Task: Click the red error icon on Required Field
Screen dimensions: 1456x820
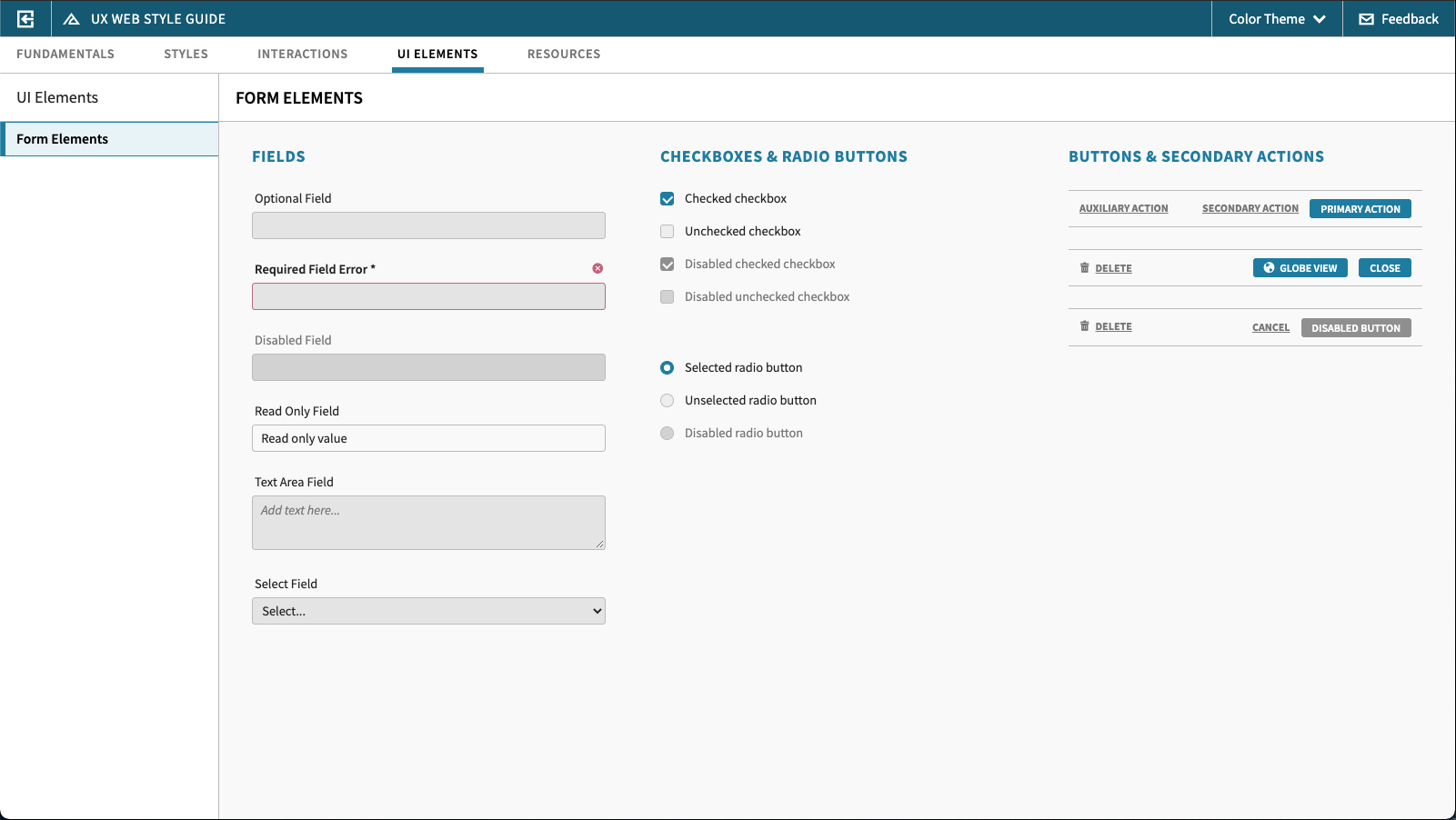Action: [x=597, y=268]
